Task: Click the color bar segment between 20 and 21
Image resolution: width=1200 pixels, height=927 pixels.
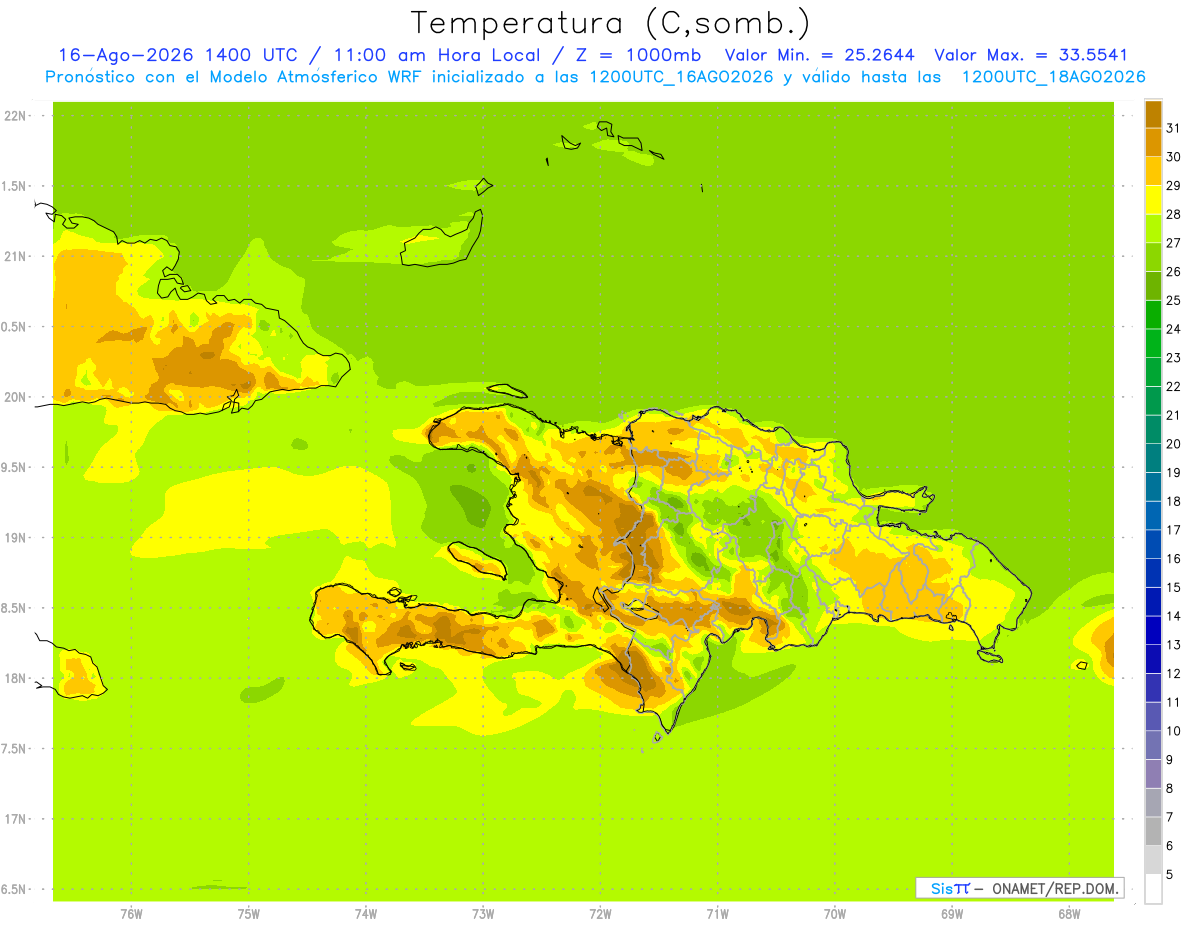Action: (x=1153, y=429)
